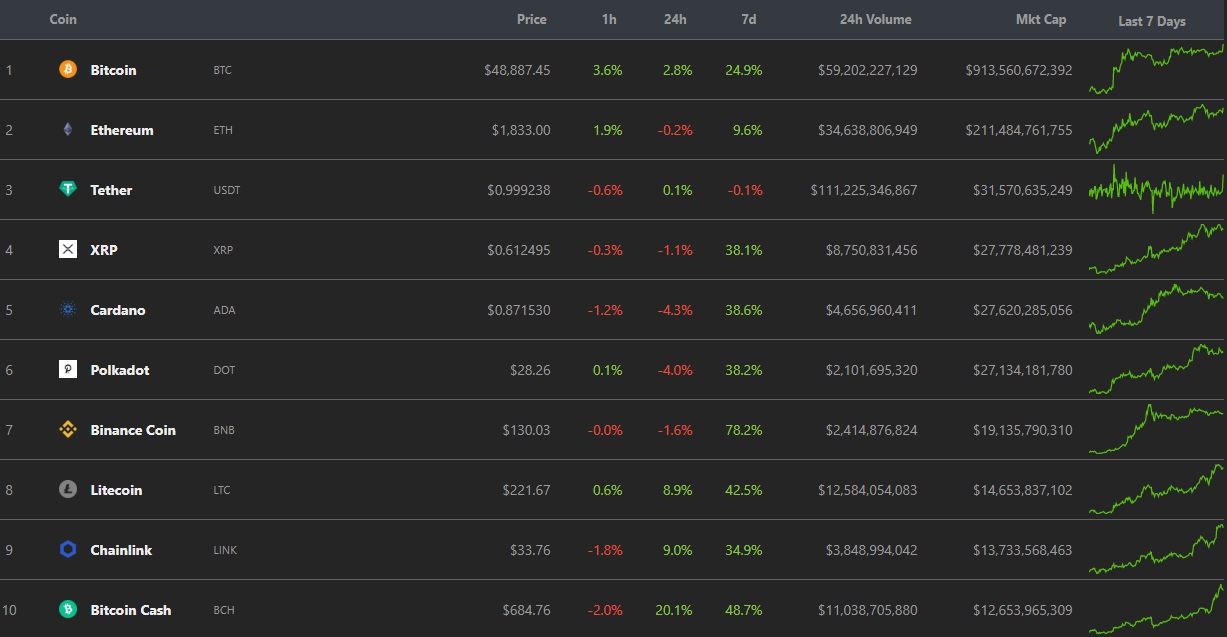
Task: Sort by the 7d change header
Action: point(750,20)
